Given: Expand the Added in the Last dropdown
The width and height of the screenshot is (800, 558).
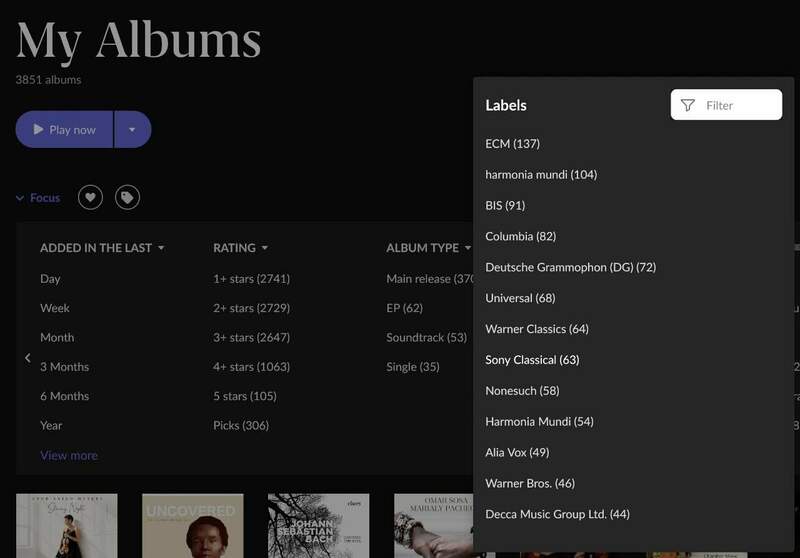Looking at the screenshot, I should (x=161, y=248).
